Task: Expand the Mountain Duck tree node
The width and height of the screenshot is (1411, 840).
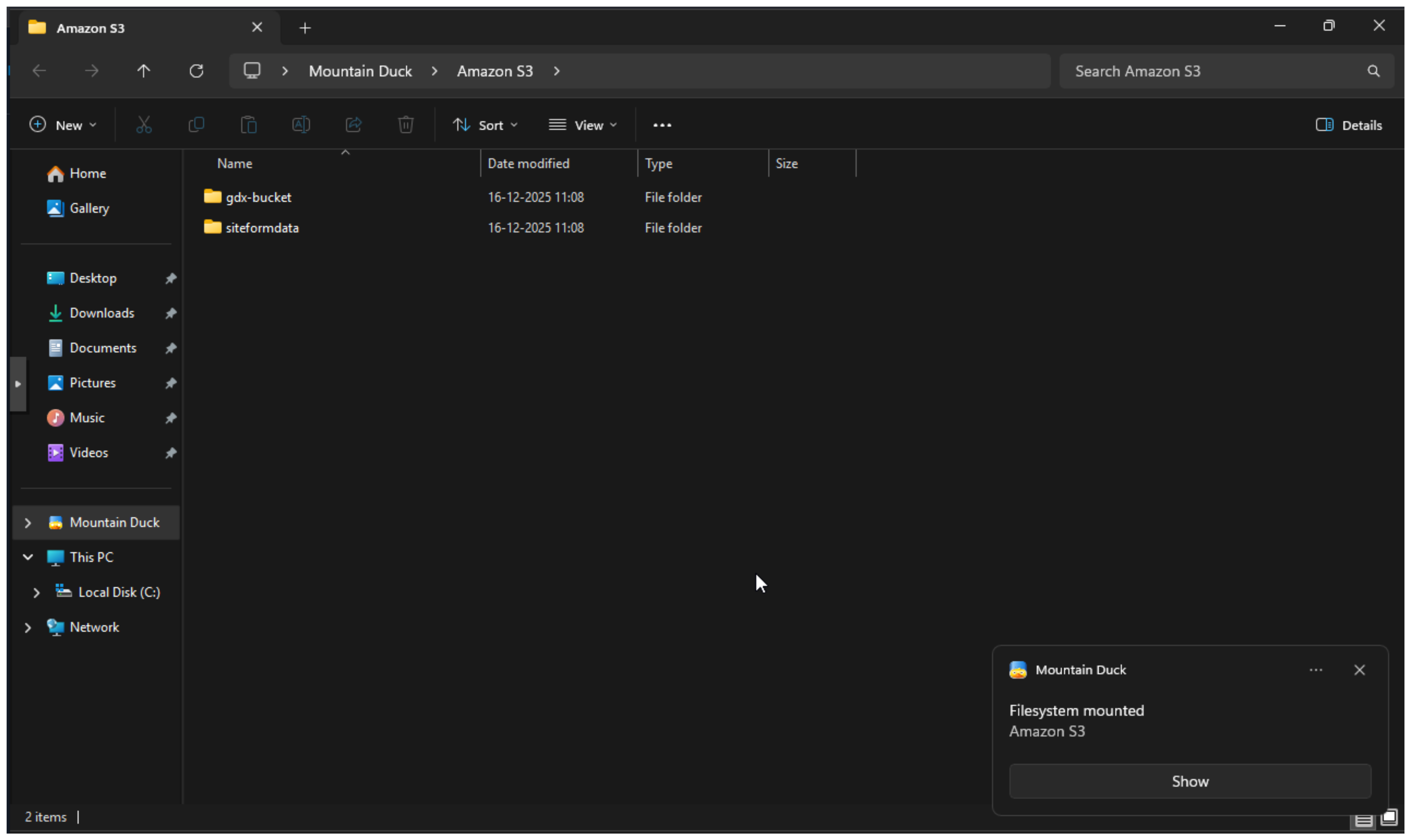Action: 28,523
